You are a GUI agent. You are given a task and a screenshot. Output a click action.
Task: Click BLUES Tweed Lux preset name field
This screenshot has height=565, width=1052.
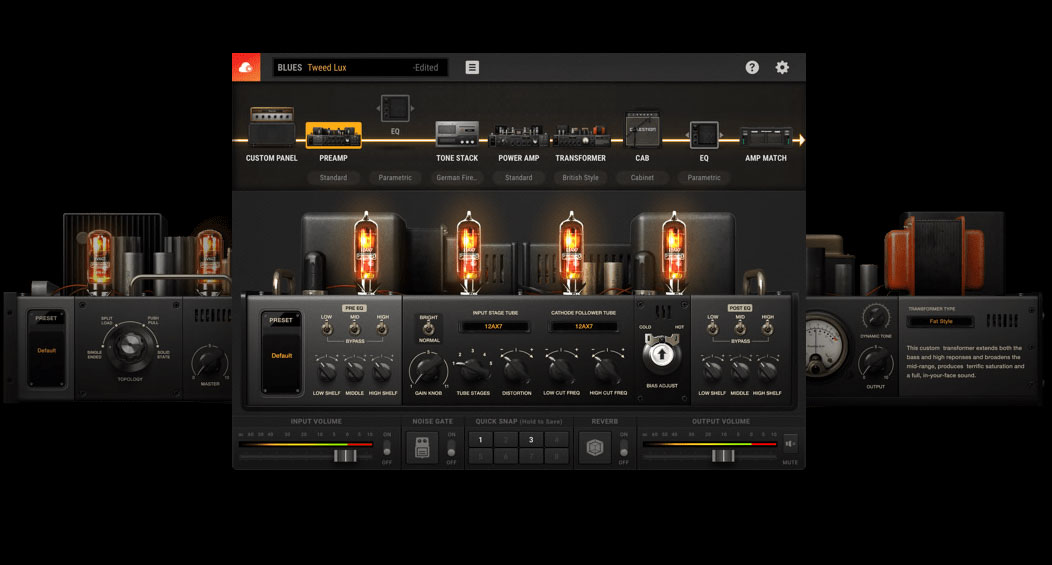tap(360, 67)
